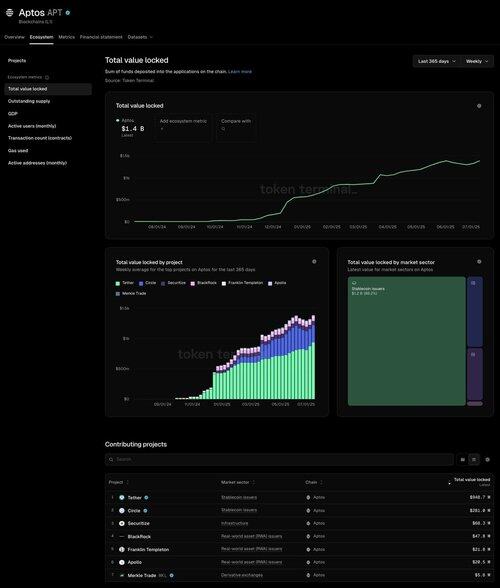This screenshot has width=500, height=588.
Task: Click the search magnifier icon in the projects search
Action: pyautogui.click(x=111, y=459)
